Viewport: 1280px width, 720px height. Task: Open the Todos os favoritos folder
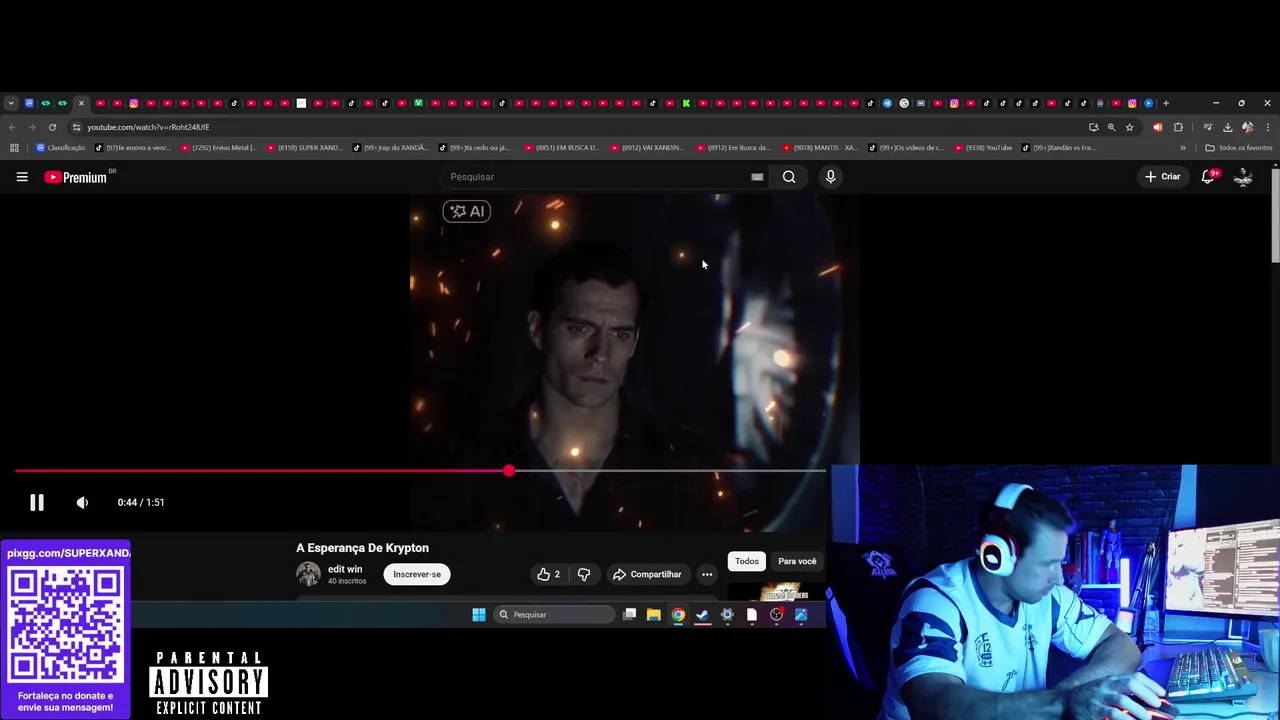(1239, 148)
